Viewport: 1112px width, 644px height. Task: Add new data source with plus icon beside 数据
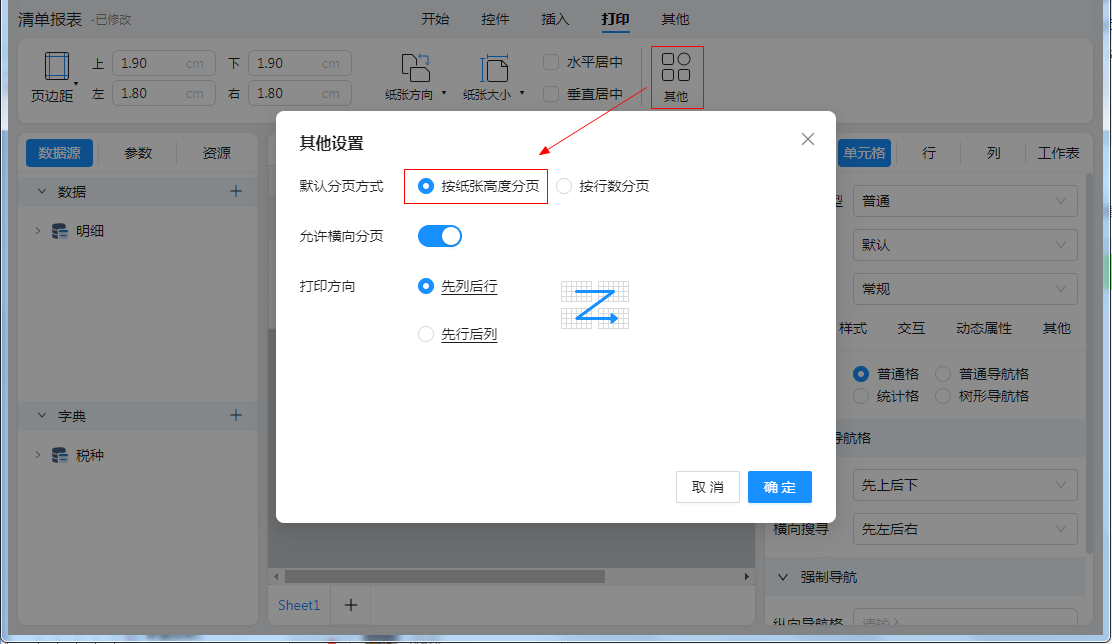236,191
